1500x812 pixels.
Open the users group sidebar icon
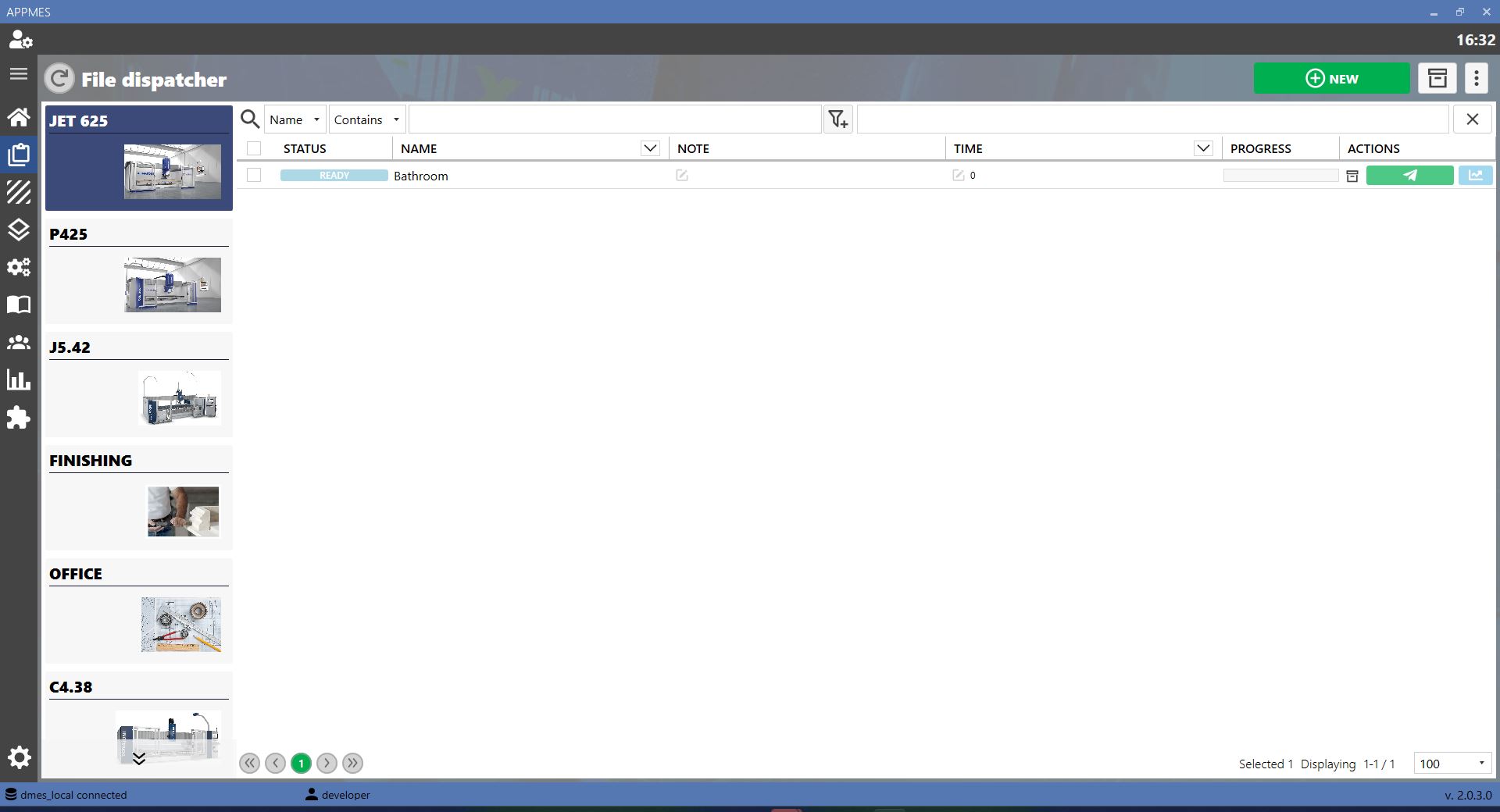pos(19,342)
